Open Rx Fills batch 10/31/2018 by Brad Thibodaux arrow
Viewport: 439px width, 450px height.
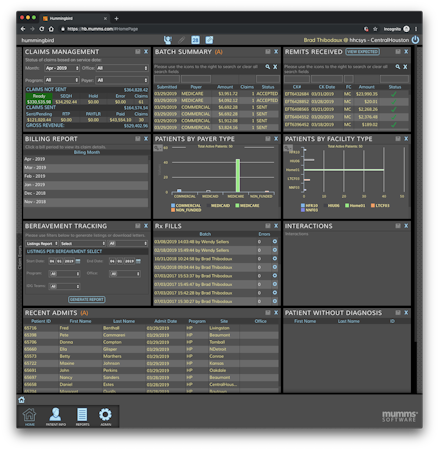[x=275, y=258]
